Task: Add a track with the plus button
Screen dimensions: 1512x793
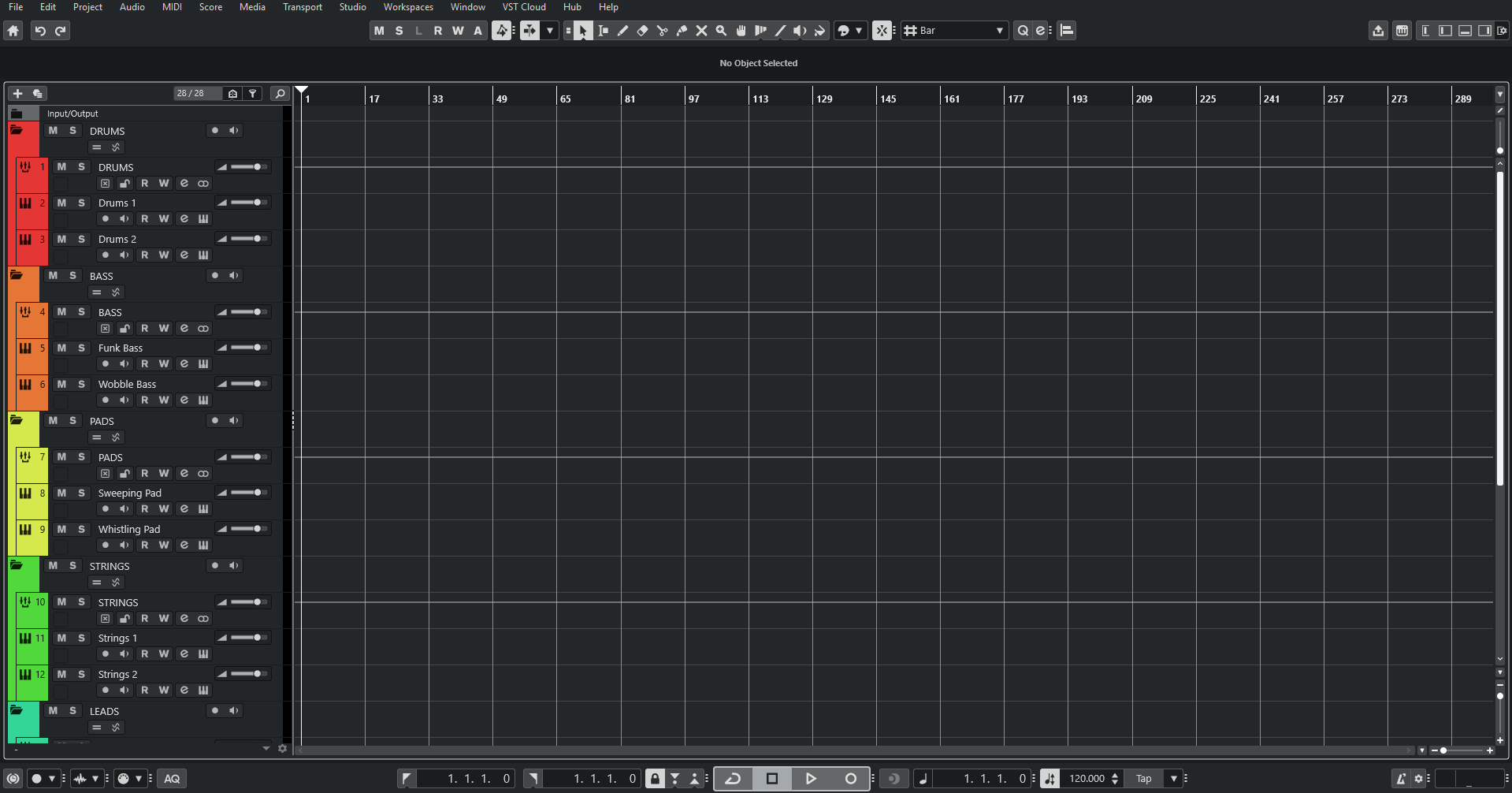Action: (17, 93)
